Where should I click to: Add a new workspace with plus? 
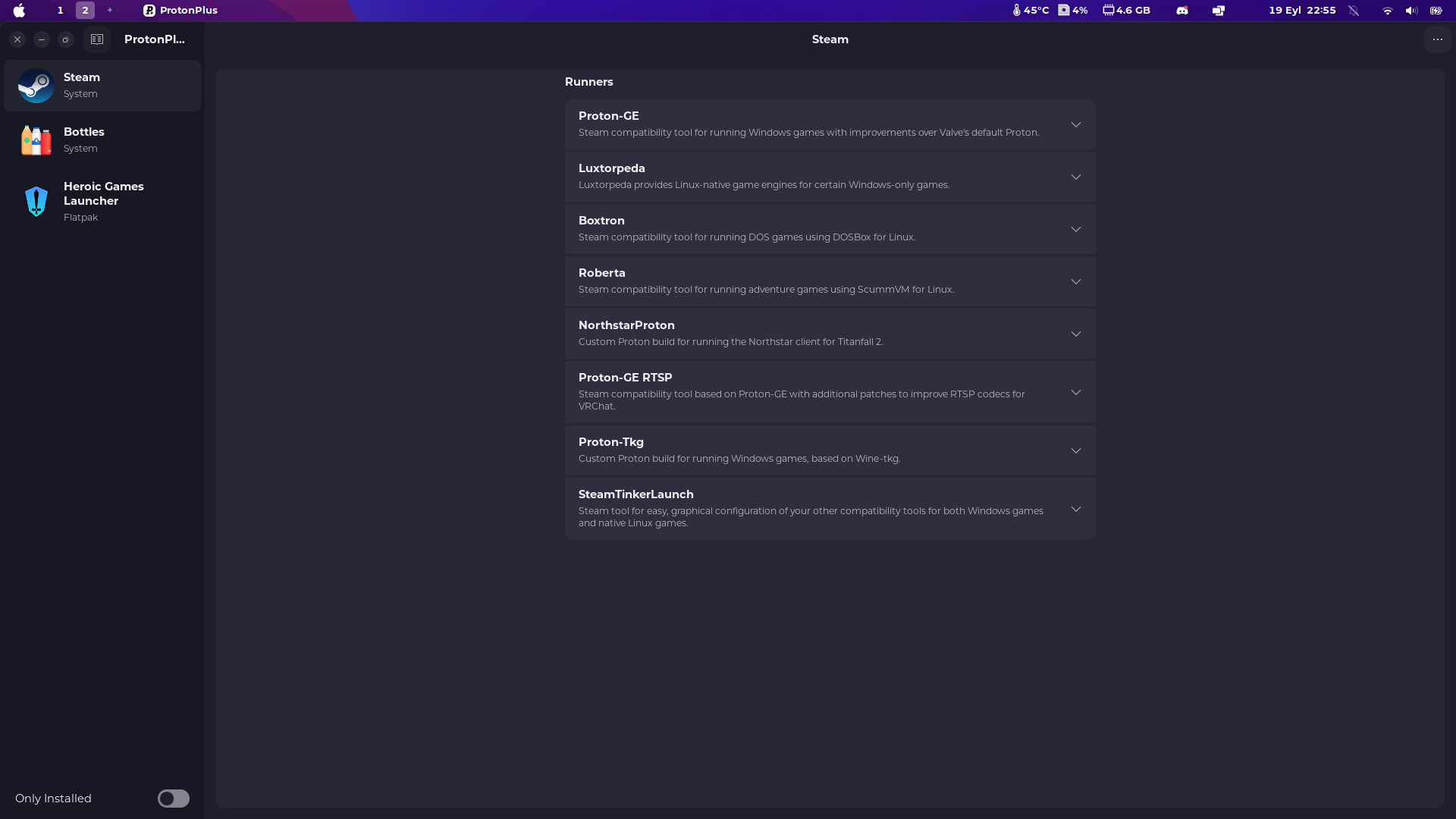tap(110, 11)
